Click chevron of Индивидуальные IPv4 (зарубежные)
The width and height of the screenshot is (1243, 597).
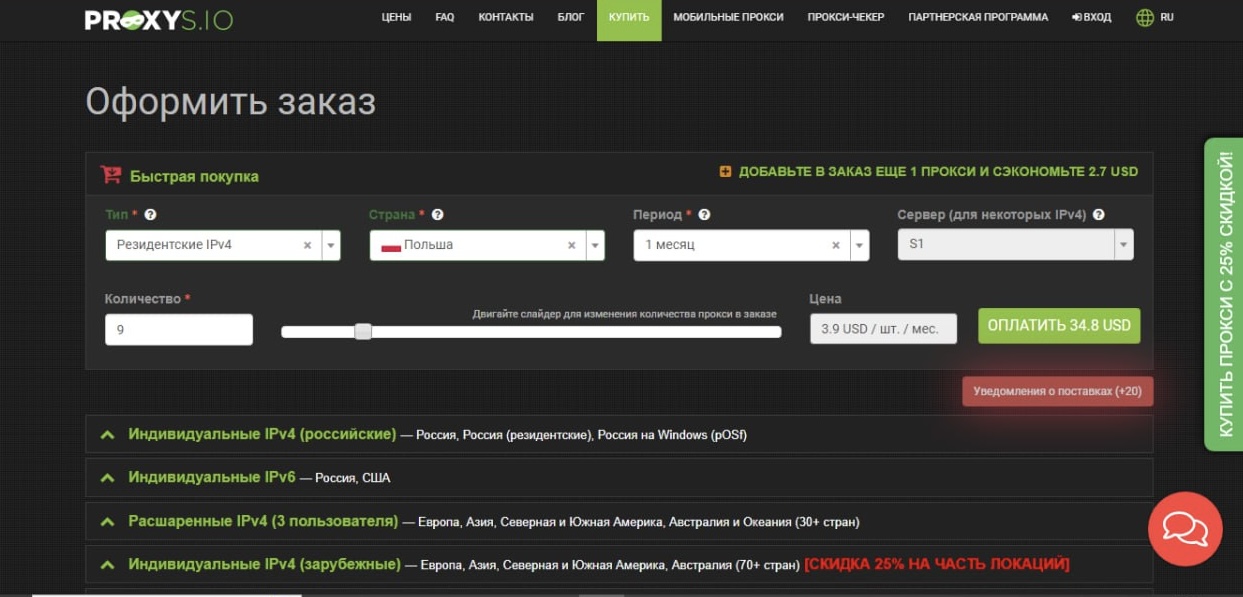[108, 565]
